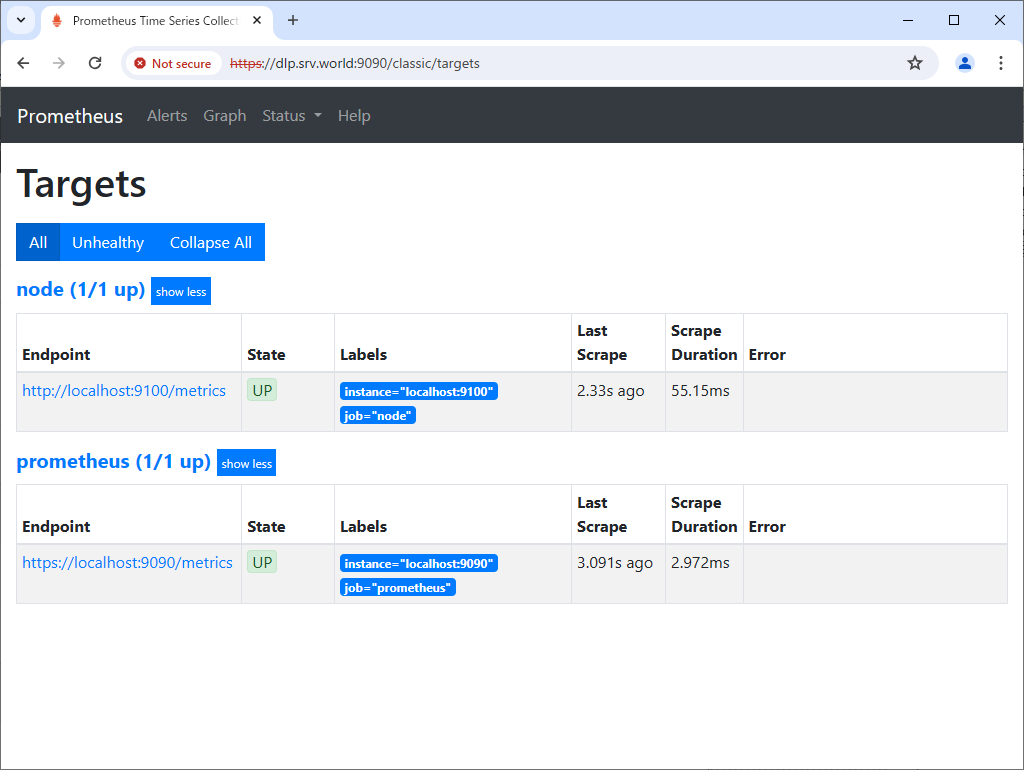
Task: Open https://localhost:9090/metrics endpoint link
Action: (x=127, y=562)
